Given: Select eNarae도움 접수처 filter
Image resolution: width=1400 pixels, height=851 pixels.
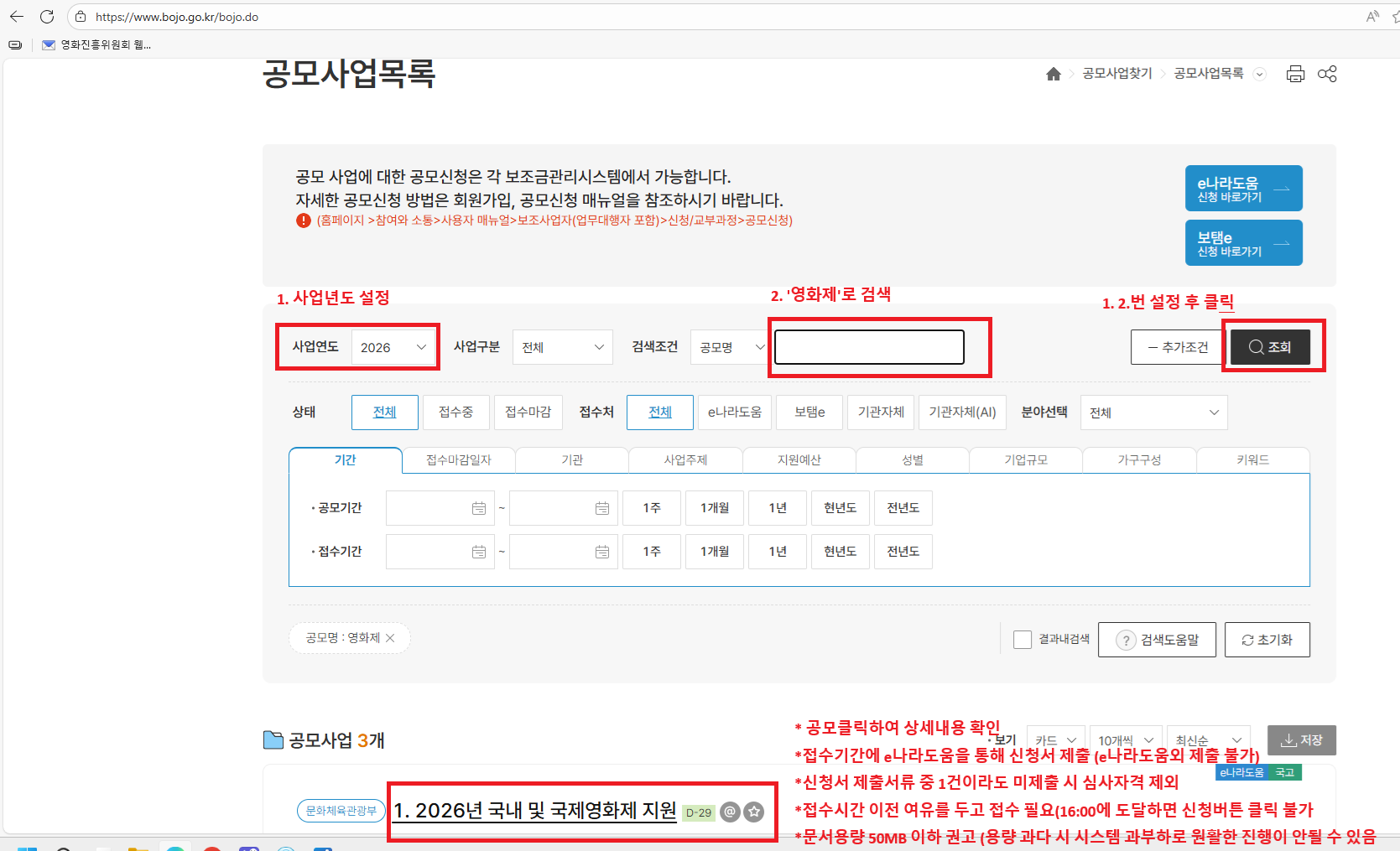Looking at the screenshot, I should tap(734, 413).
